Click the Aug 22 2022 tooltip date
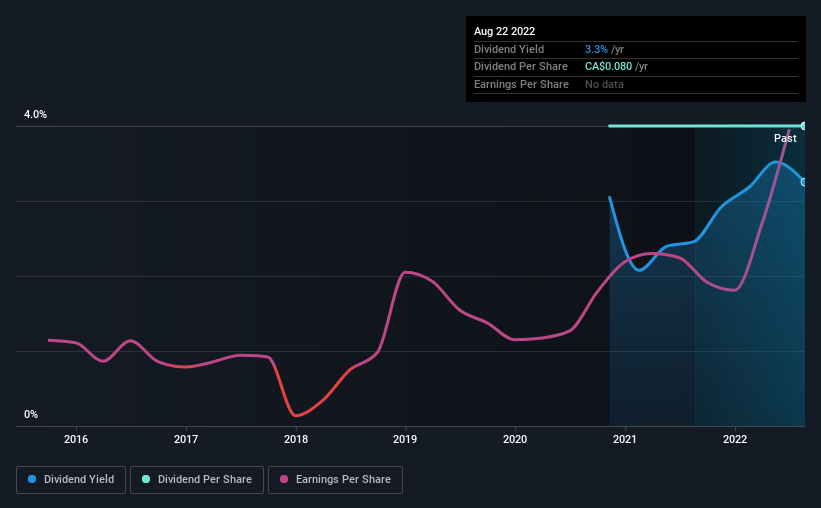This screenshot has width=821, height=508. (x=504, y=31)
